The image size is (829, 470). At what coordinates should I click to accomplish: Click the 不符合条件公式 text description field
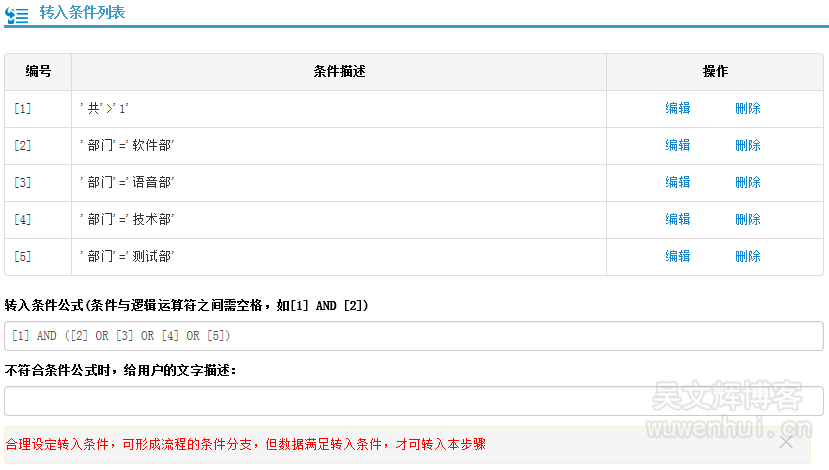click(x=414, y=401)
